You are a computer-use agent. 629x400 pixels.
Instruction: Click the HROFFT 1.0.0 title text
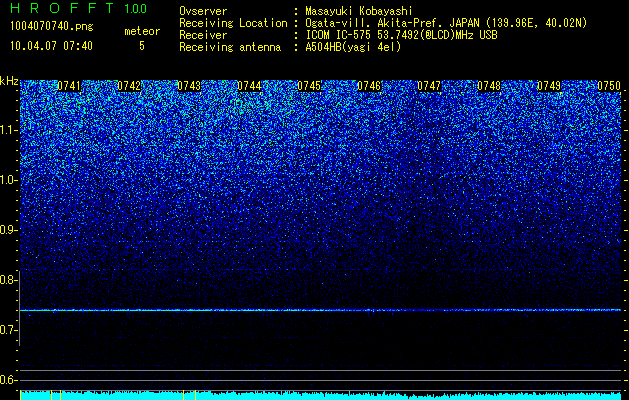click(x=79, y=8)
